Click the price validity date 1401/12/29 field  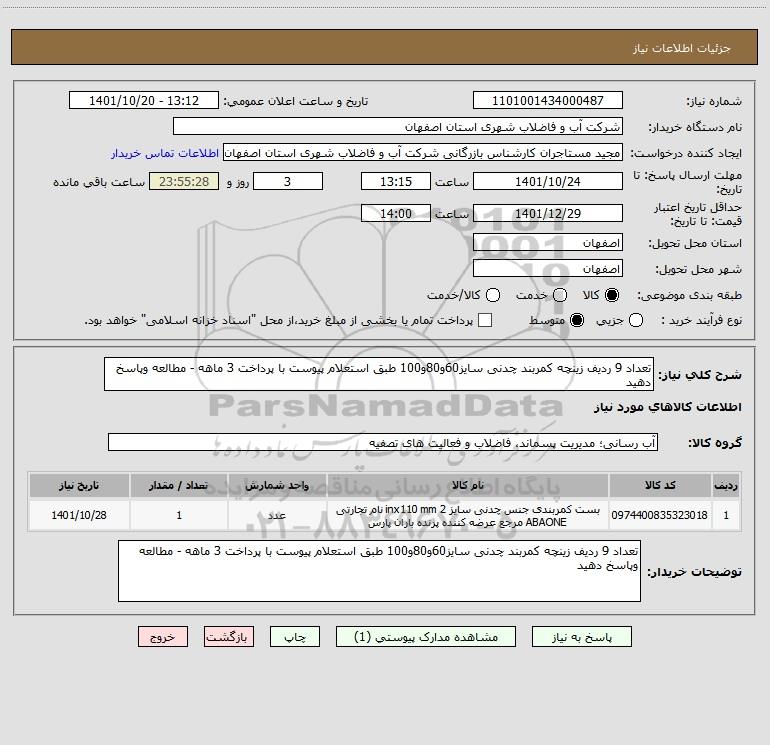click(x=548, y=213)
